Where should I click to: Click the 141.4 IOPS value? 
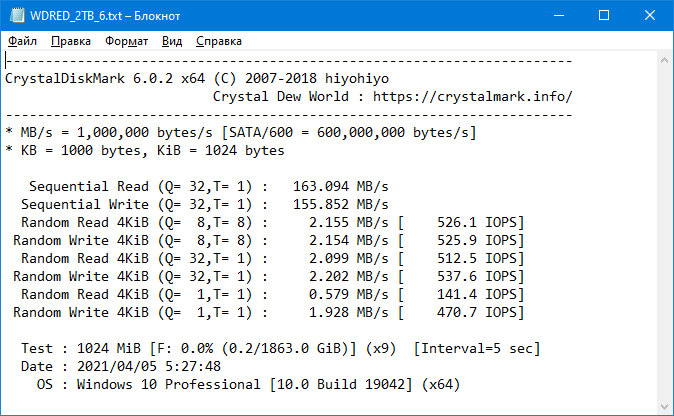[x=477, y=295]
